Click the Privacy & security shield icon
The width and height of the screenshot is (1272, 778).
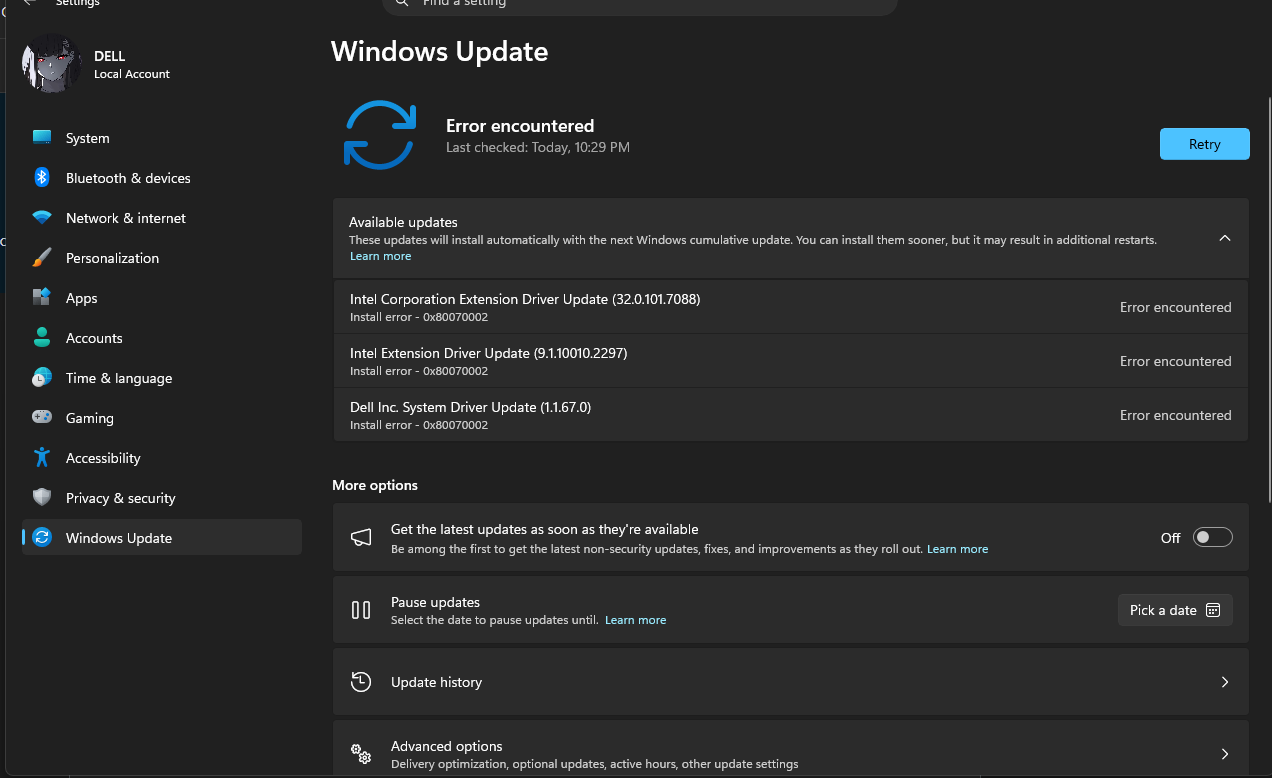42,498
